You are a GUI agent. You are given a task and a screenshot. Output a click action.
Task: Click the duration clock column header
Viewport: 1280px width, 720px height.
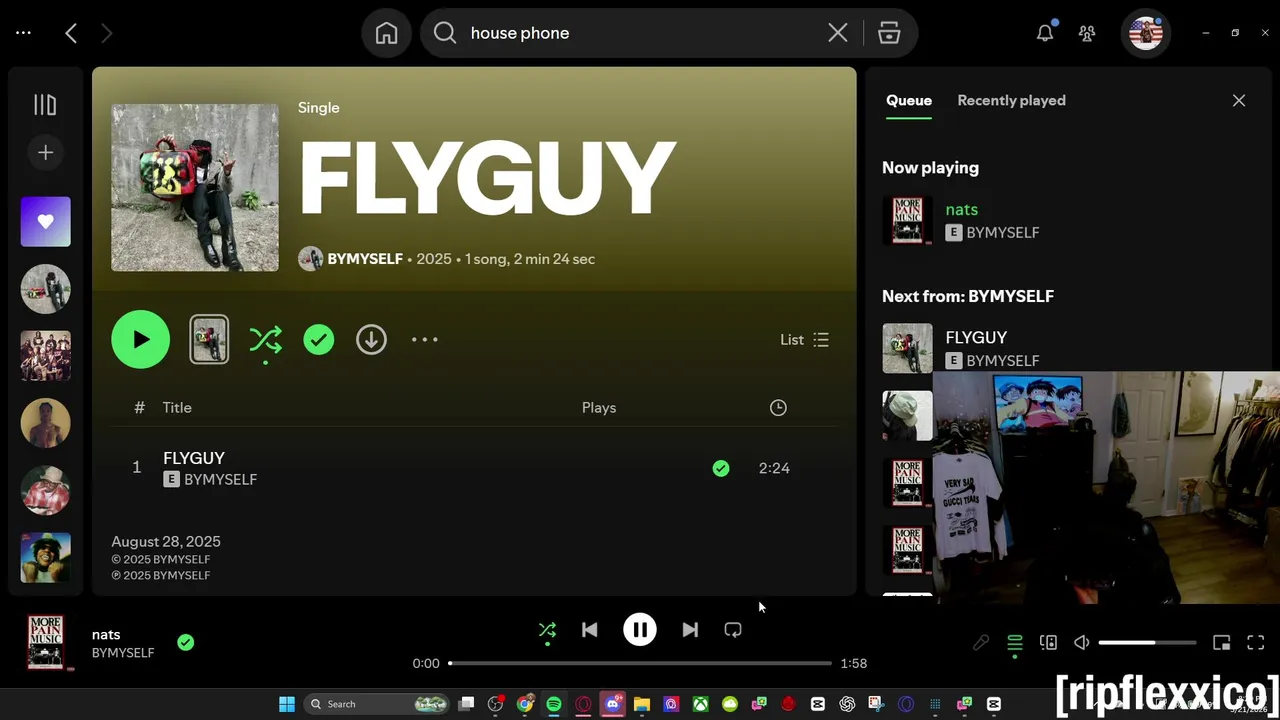pos(778,408)
